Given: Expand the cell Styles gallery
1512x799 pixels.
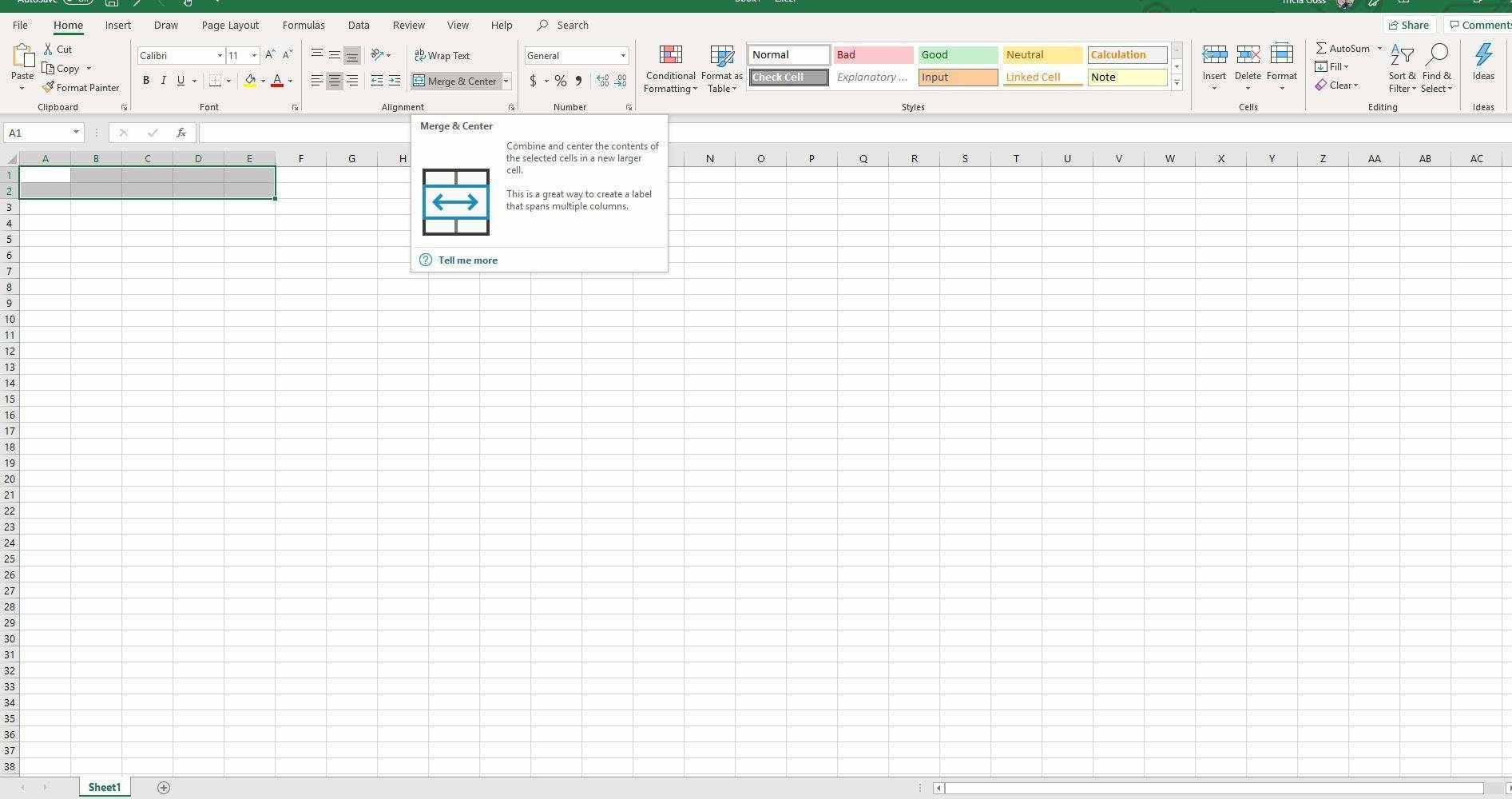Looking at the screenshot, I should tap(1177, 83).
